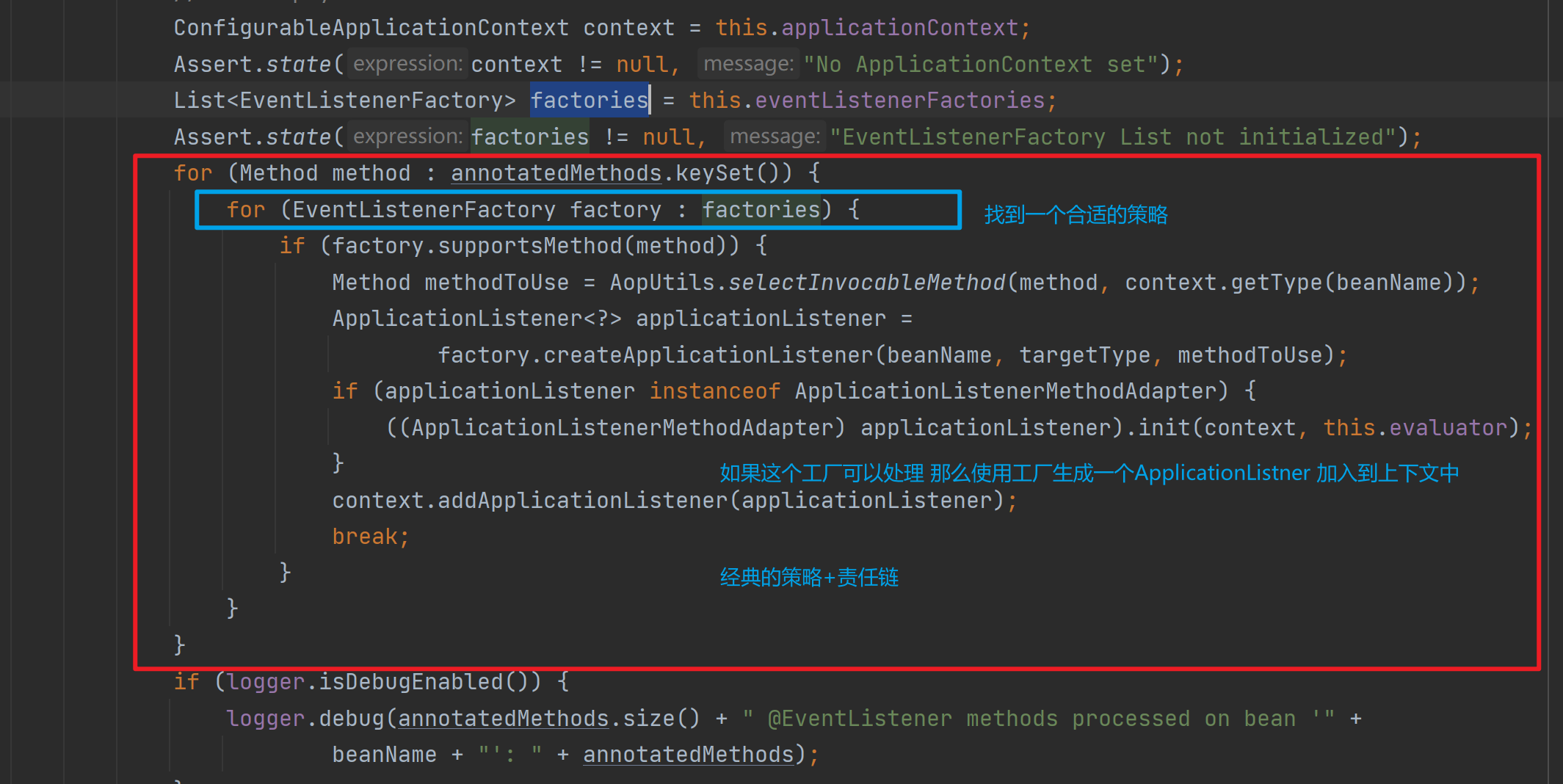Click the selectInvocableMethod static method call
Screen dimensions: 1563x784
click(x=867, y=283)
